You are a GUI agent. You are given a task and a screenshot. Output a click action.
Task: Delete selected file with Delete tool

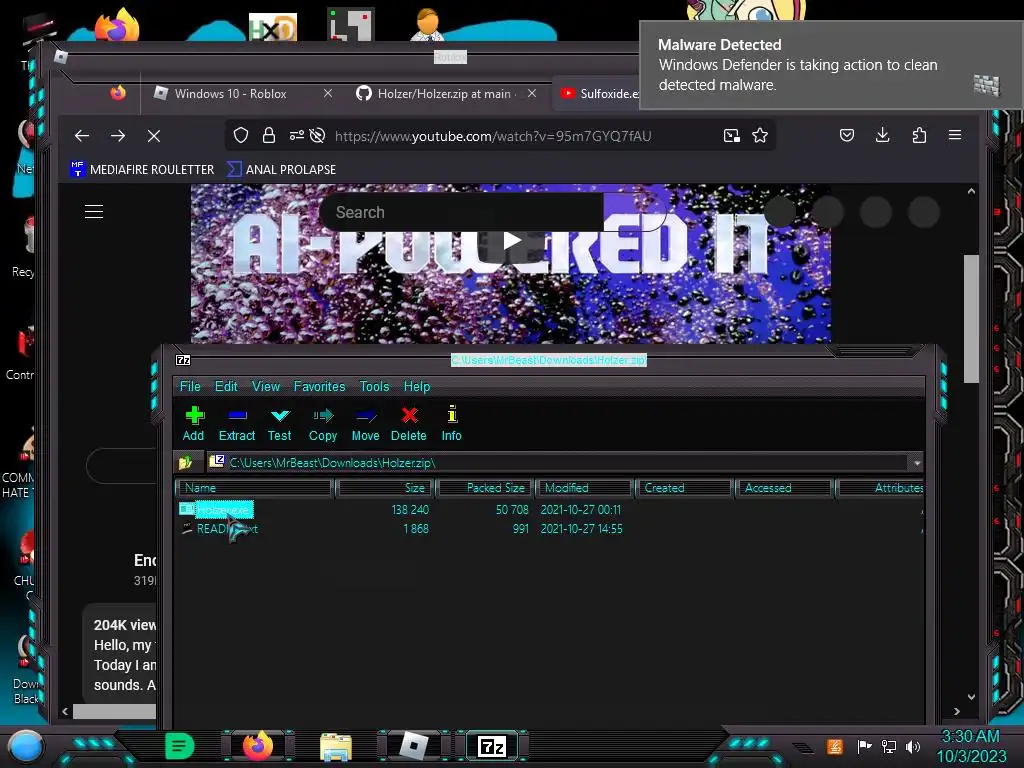click(x=409, y=424)
